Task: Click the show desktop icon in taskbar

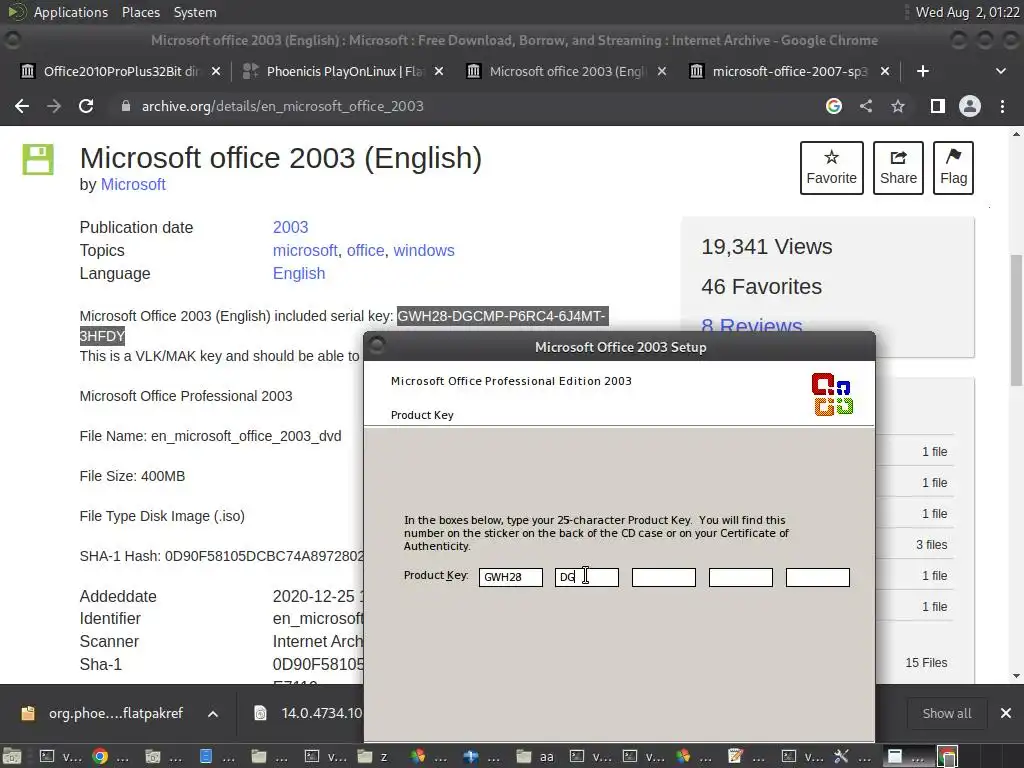Action: tap(12, 756)
